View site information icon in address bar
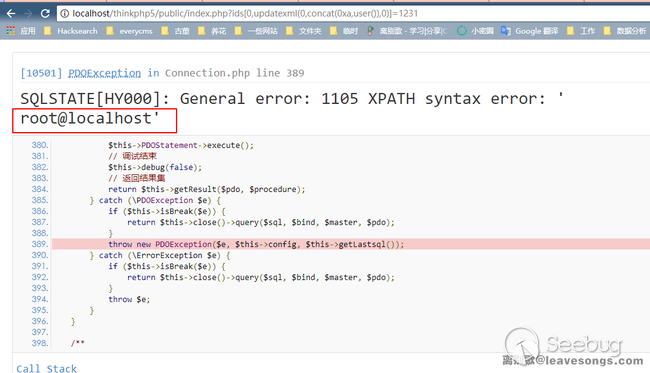 click(64, 14)
